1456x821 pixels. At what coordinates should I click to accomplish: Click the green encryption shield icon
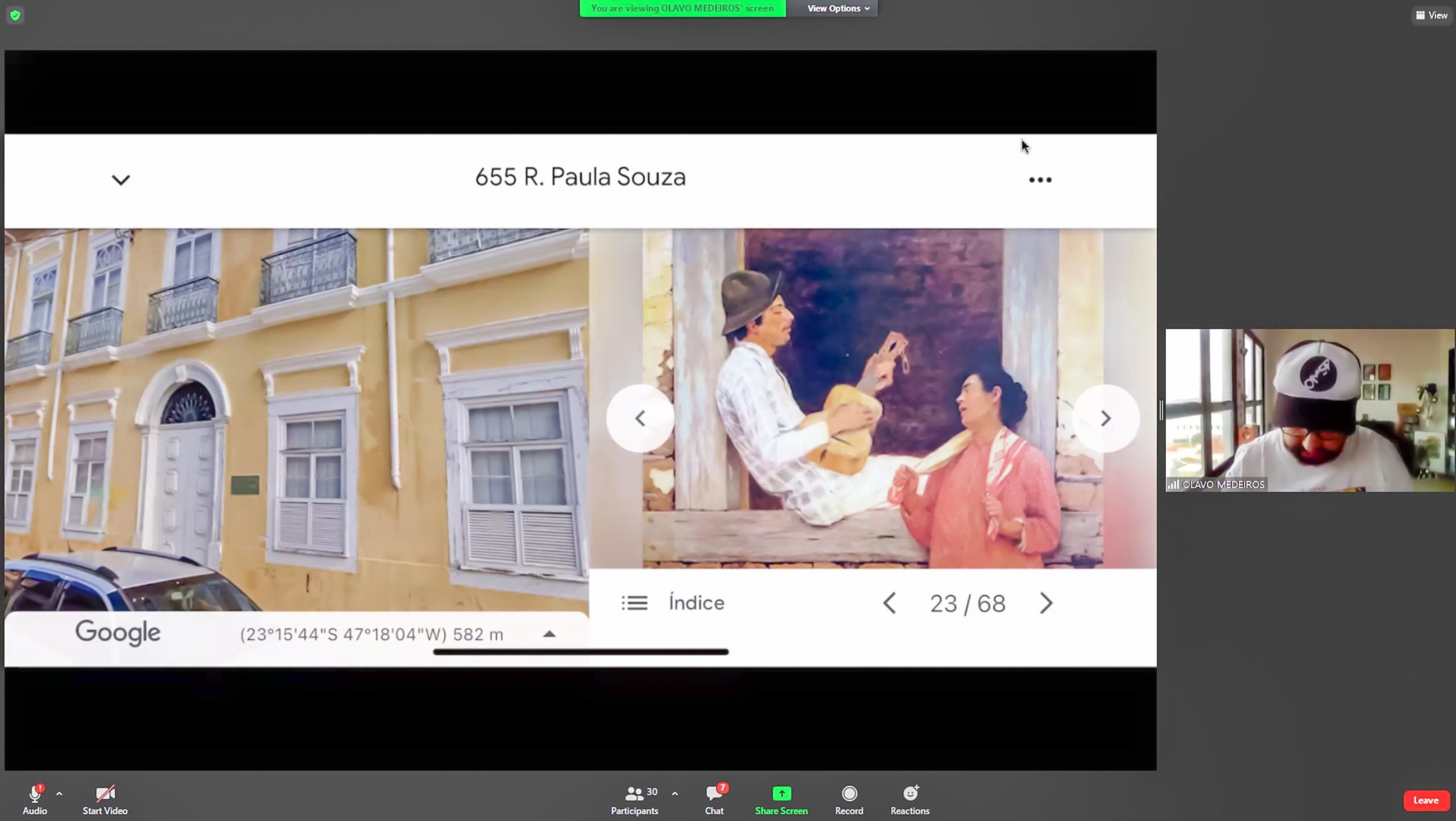(x=15, y=15)
